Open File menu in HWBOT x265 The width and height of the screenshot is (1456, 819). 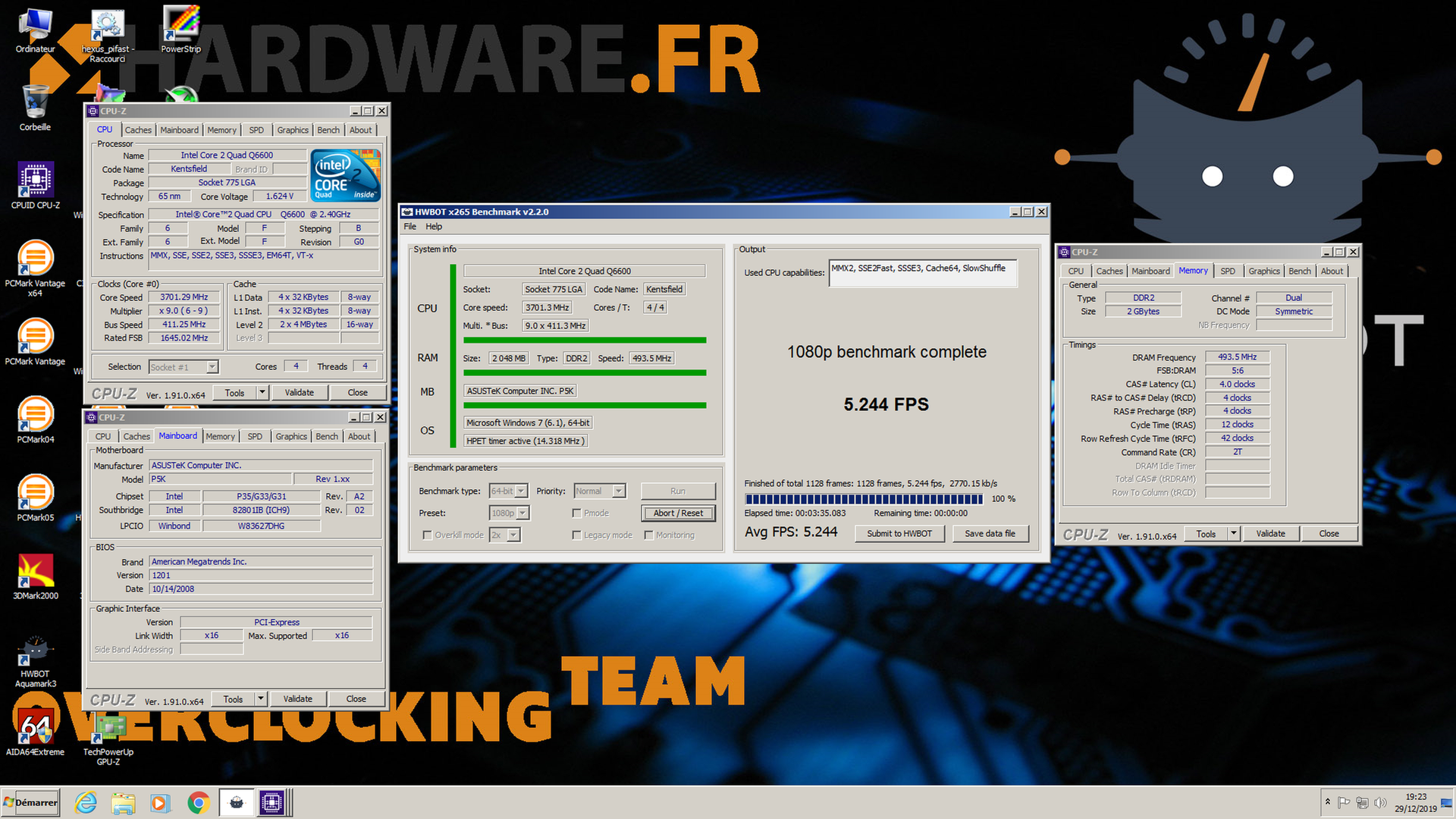point(410,227)
